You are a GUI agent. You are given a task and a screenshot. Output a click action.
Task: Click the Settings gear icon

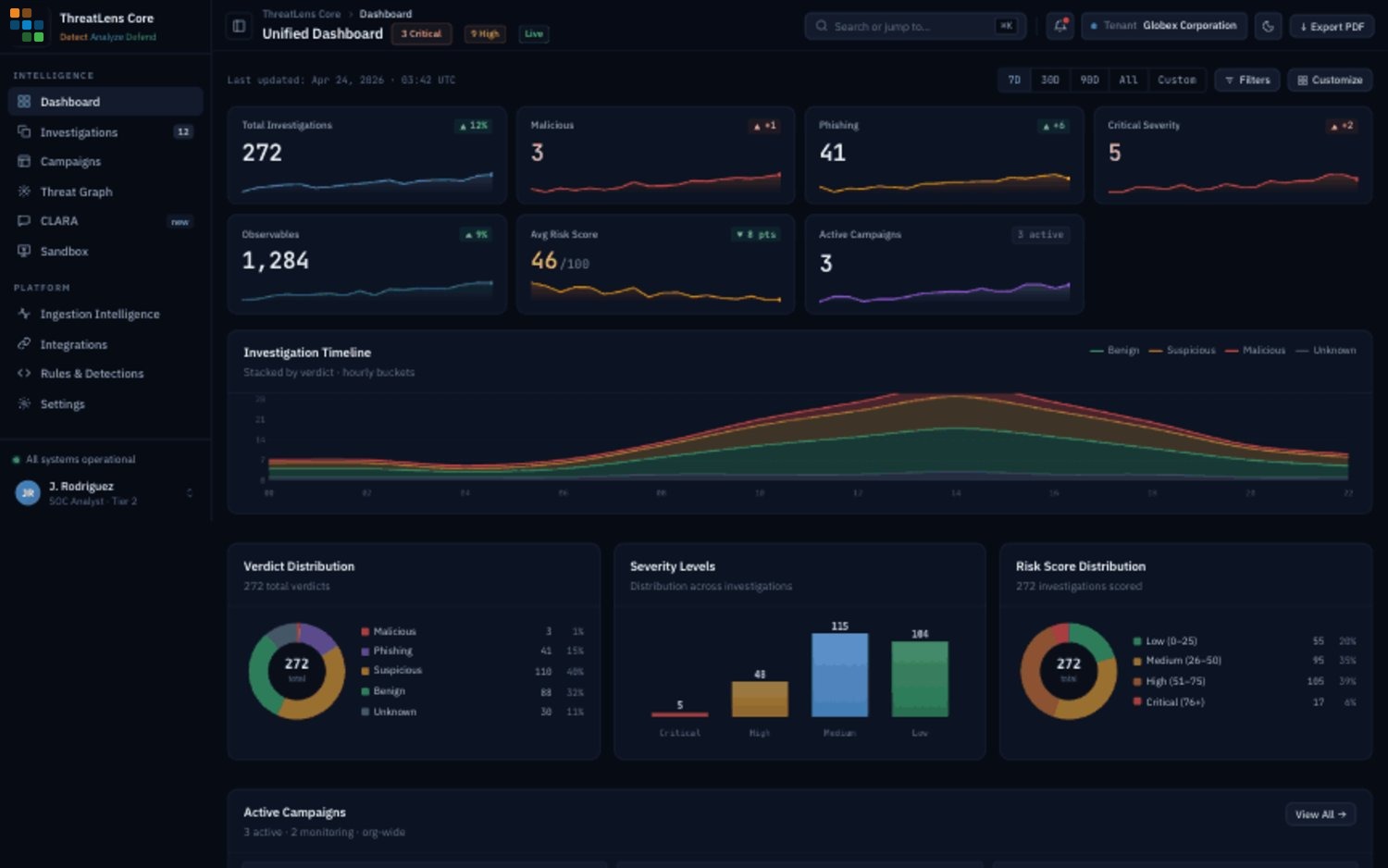(x=24, y=404)
